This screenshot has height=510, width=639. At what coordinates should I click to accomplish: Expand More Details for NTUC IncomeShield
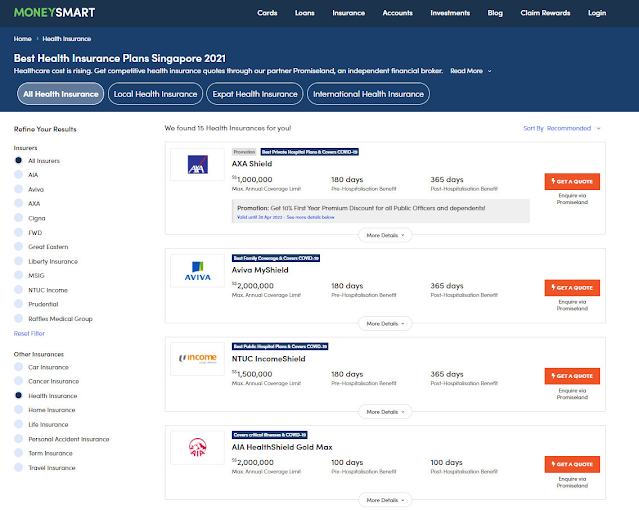pyautogui.click(x=385, y=412)
